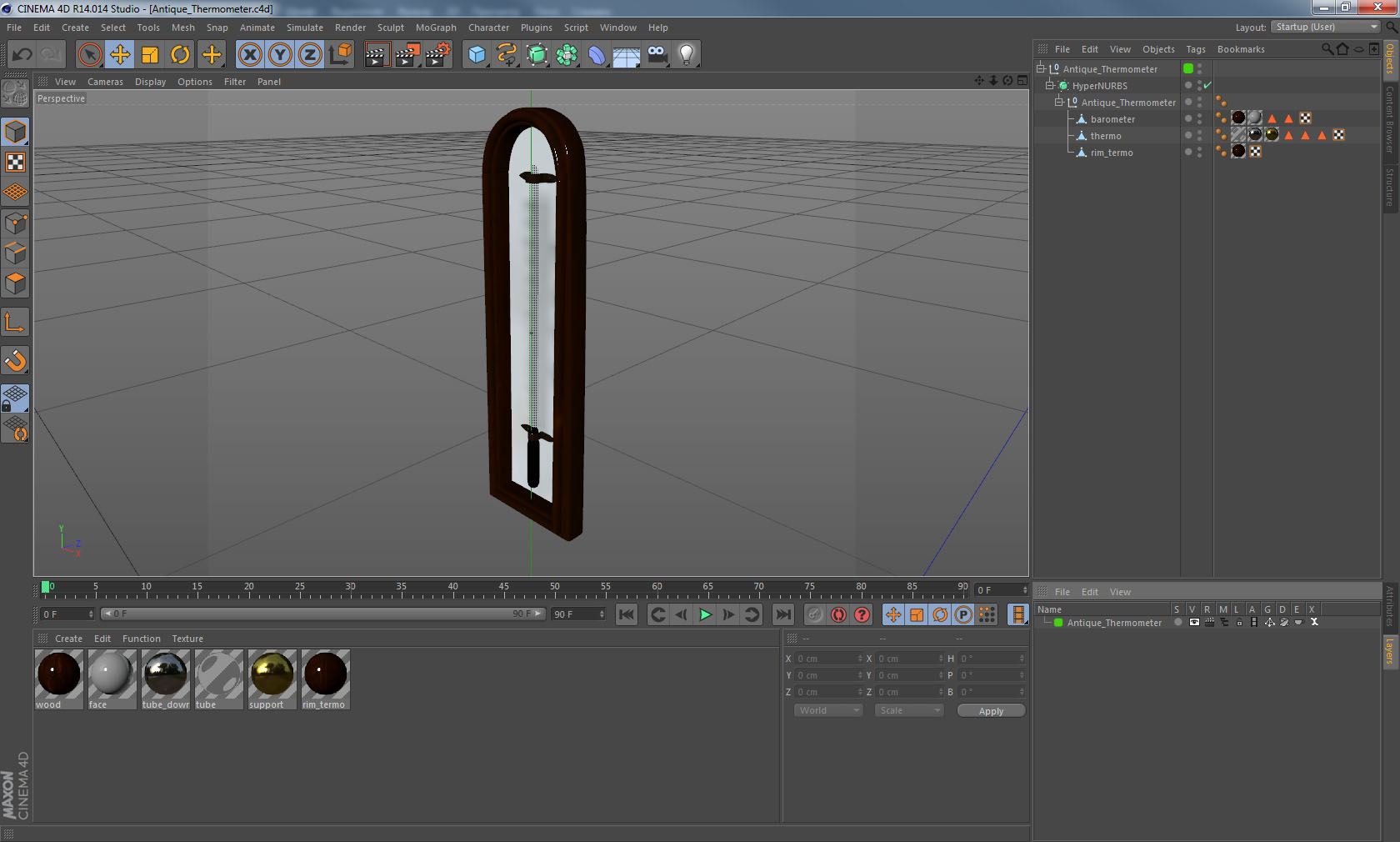Viewport: 1400px width, 842px height.
Task: Click the timeline preview range slider
Action: 322,614
